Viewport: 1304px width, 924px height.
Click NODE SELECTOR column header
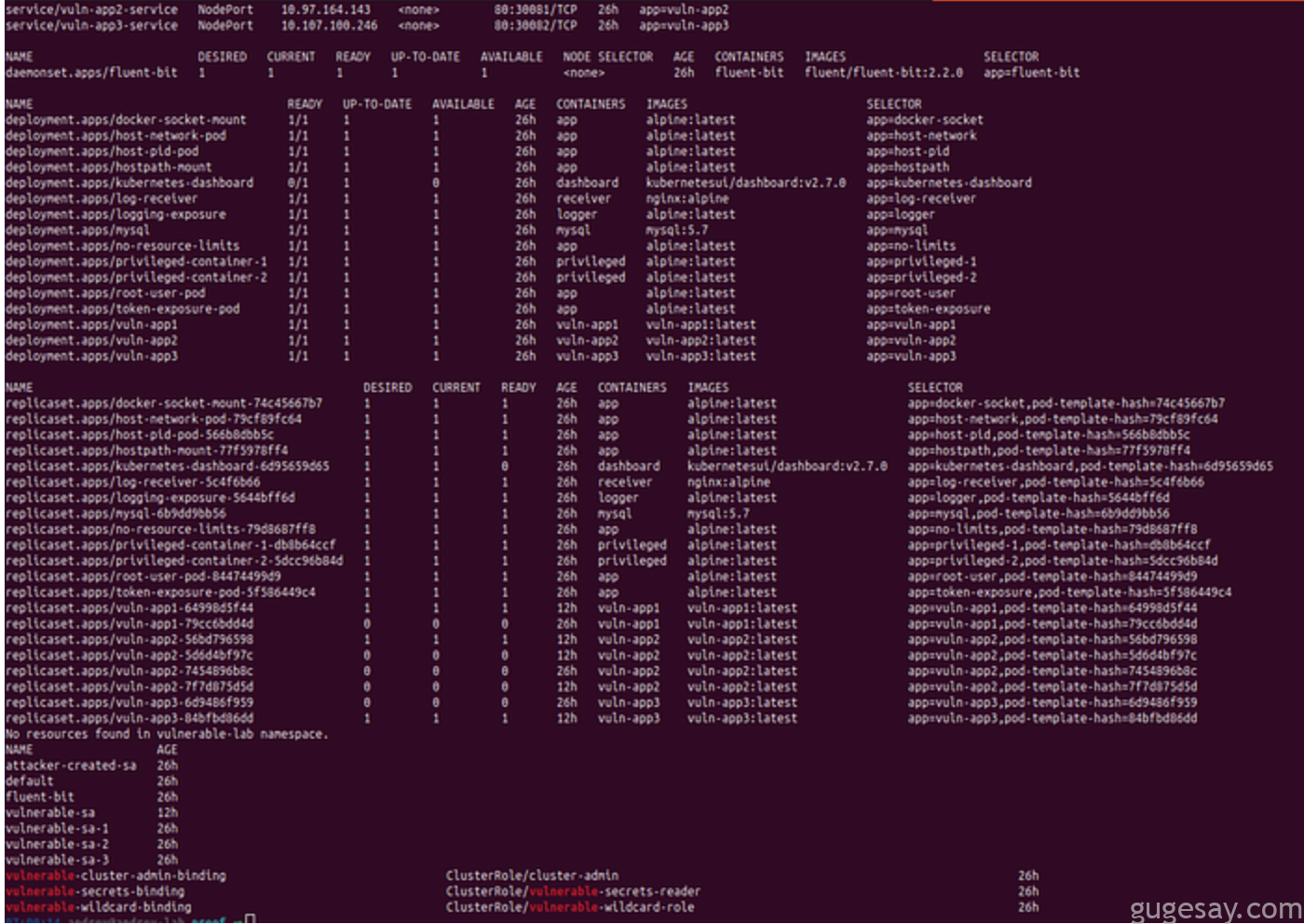[x=607, y=57]
